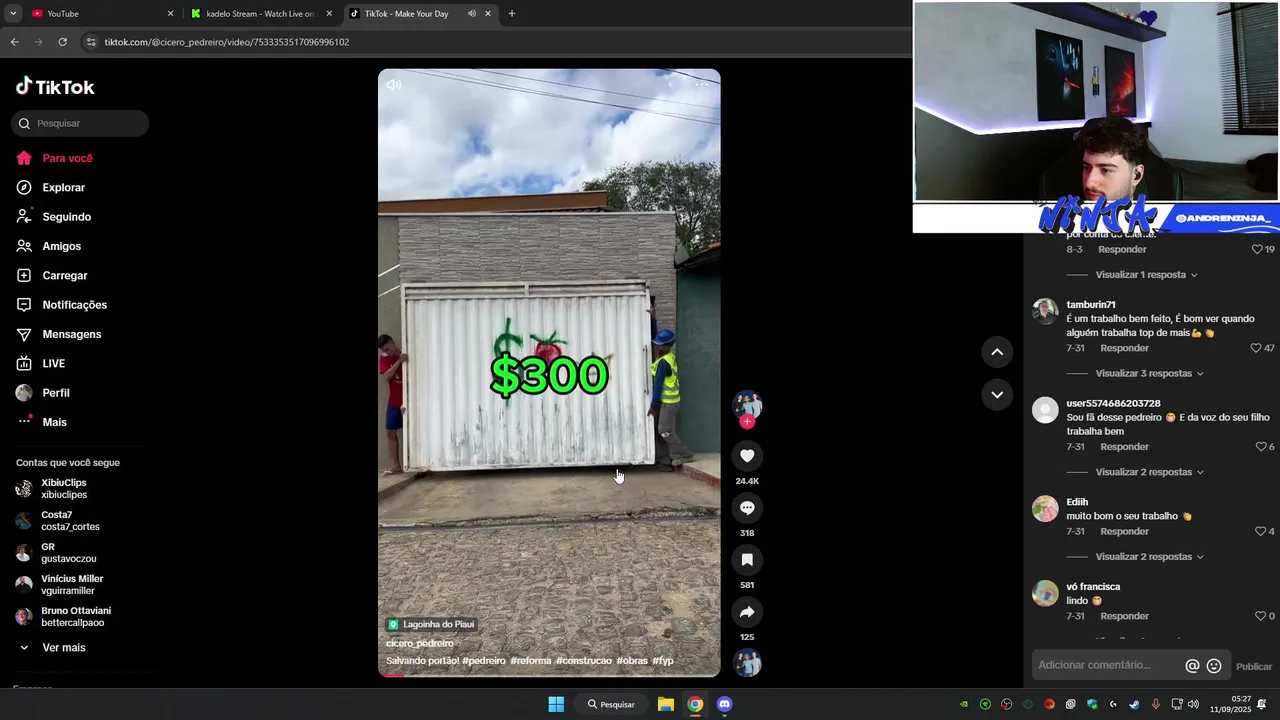Open the emoji picker in comment box

click(1214, 666)
